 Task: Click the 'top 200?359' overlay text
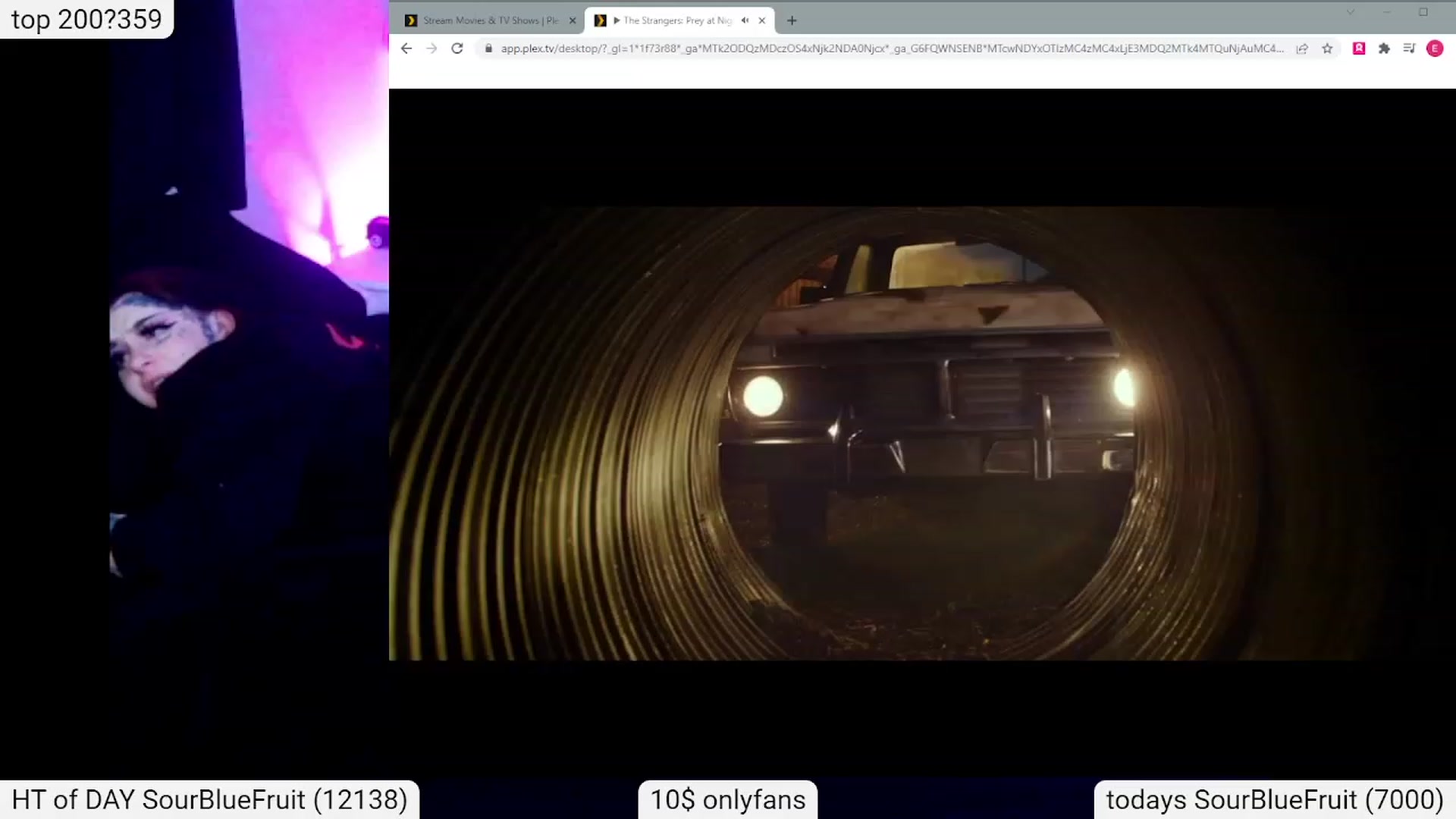click(86, 19)
